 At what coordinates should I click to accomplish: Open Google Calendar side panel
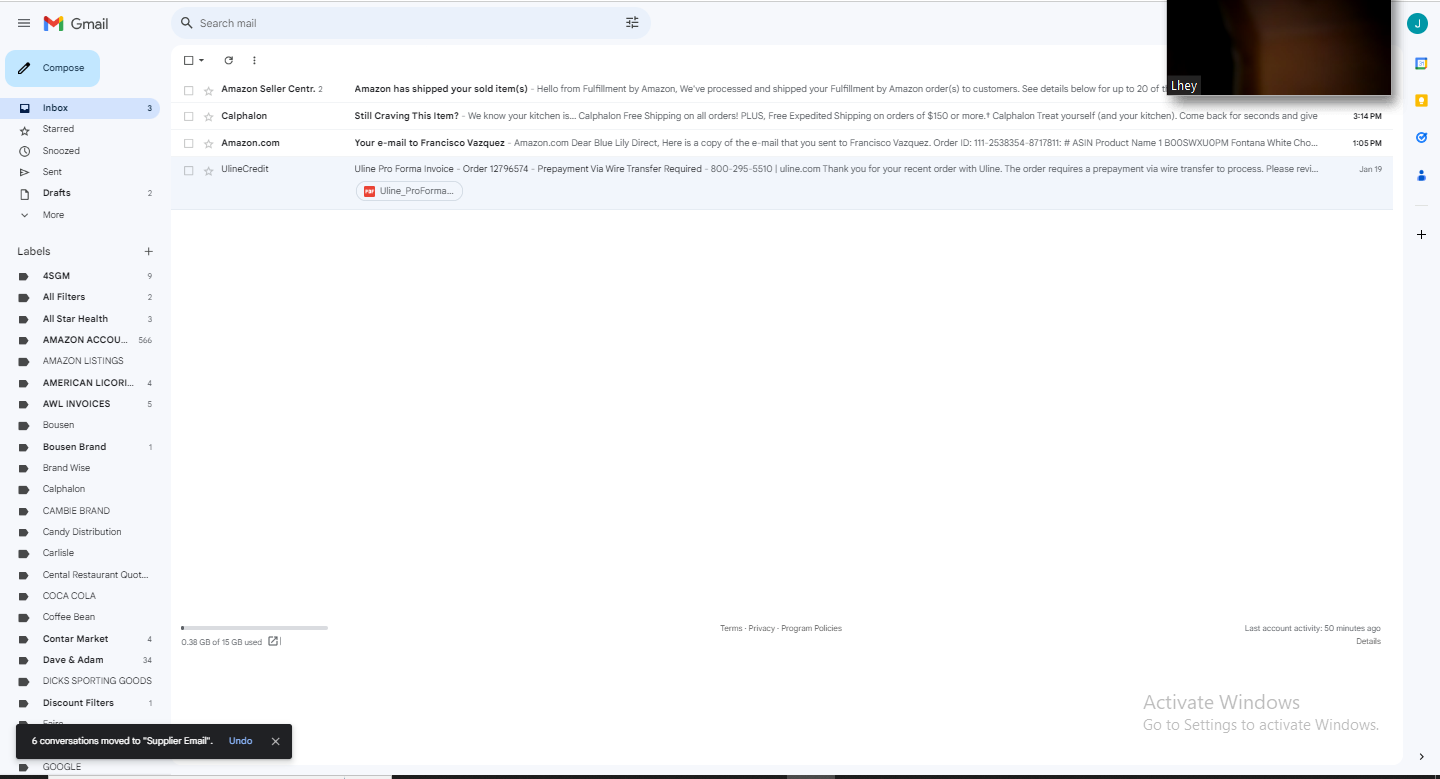pos(1421,63)
